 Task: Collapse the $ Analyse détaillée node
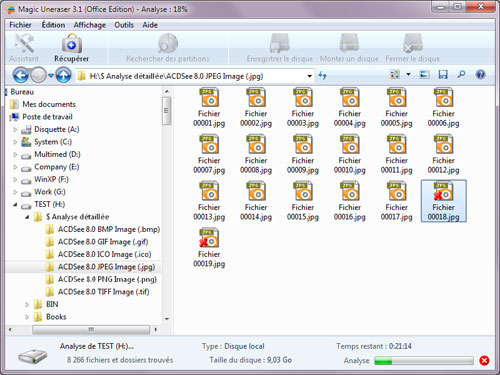click(27, 217)
